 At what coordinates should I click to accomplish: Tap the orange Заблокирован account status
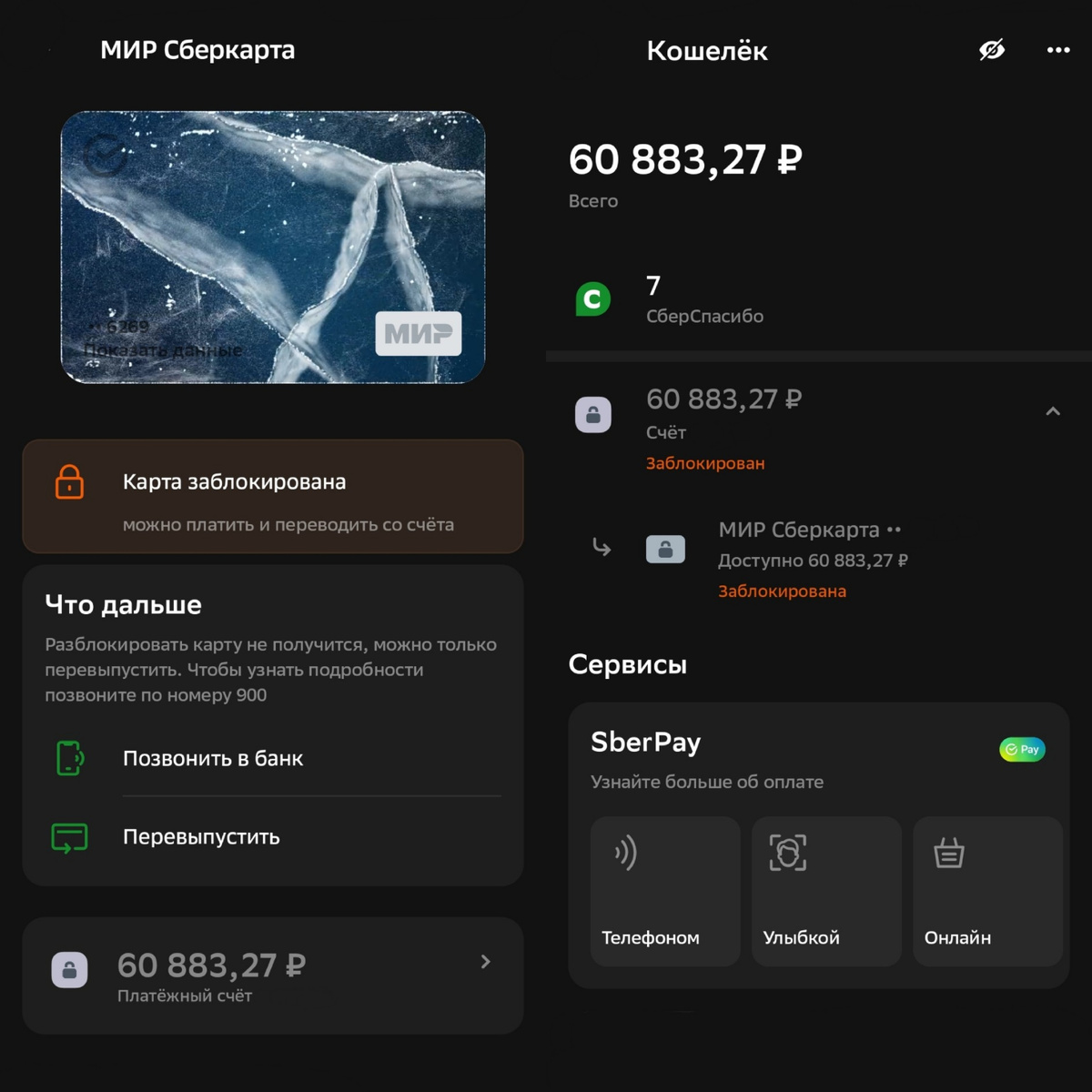pos(705,463)
